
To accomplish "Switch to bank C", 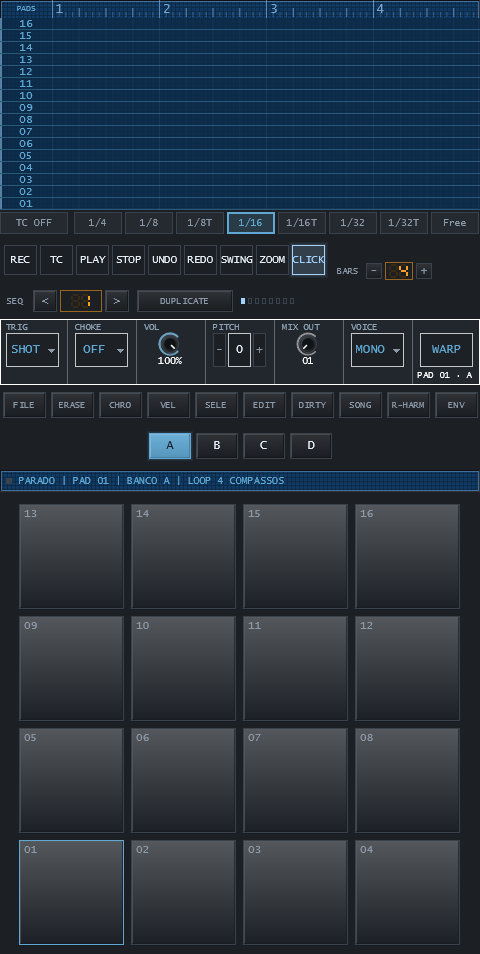I will pos(264,446).
